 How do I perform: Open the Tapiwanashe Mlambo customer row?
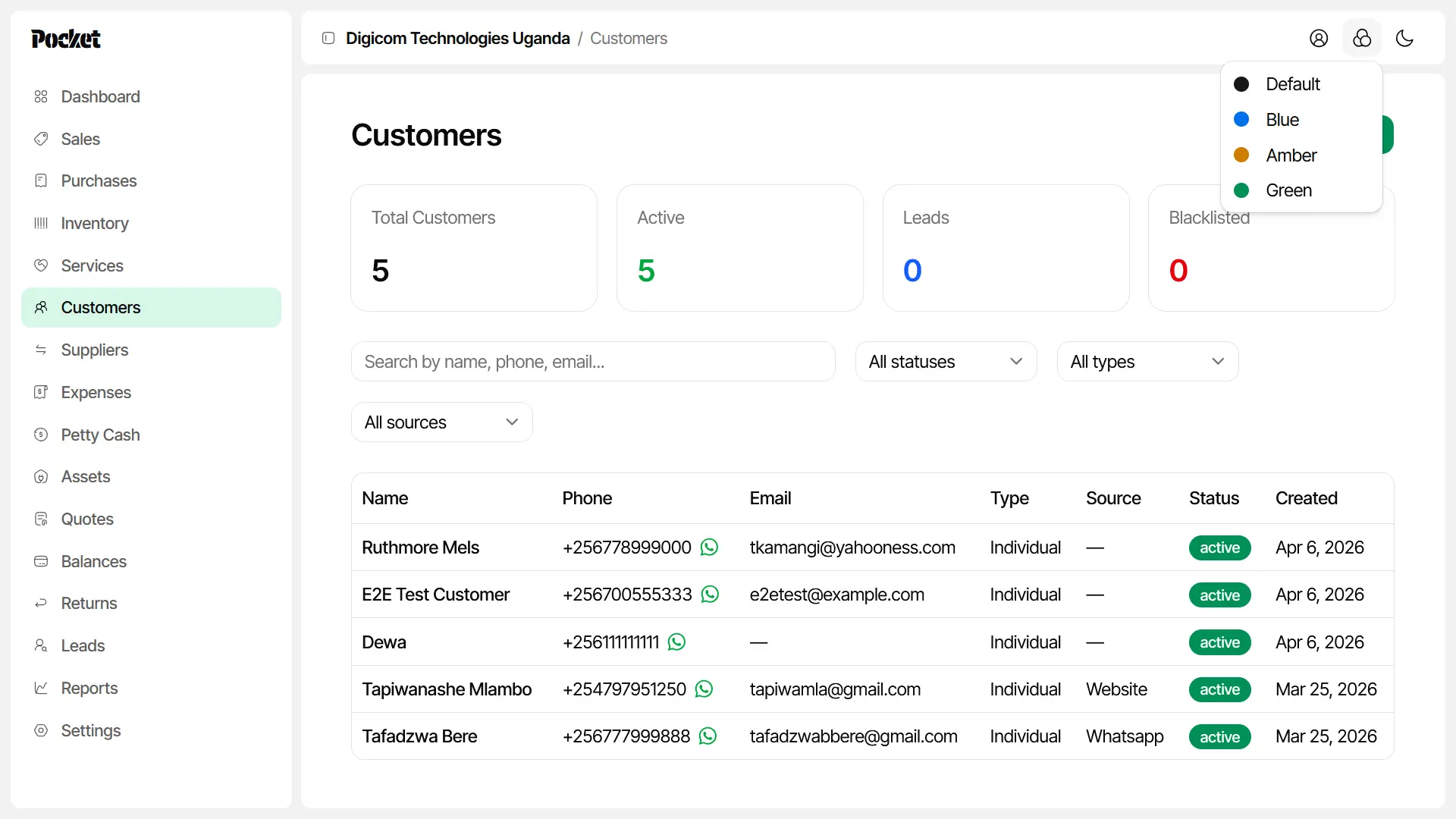447,689
